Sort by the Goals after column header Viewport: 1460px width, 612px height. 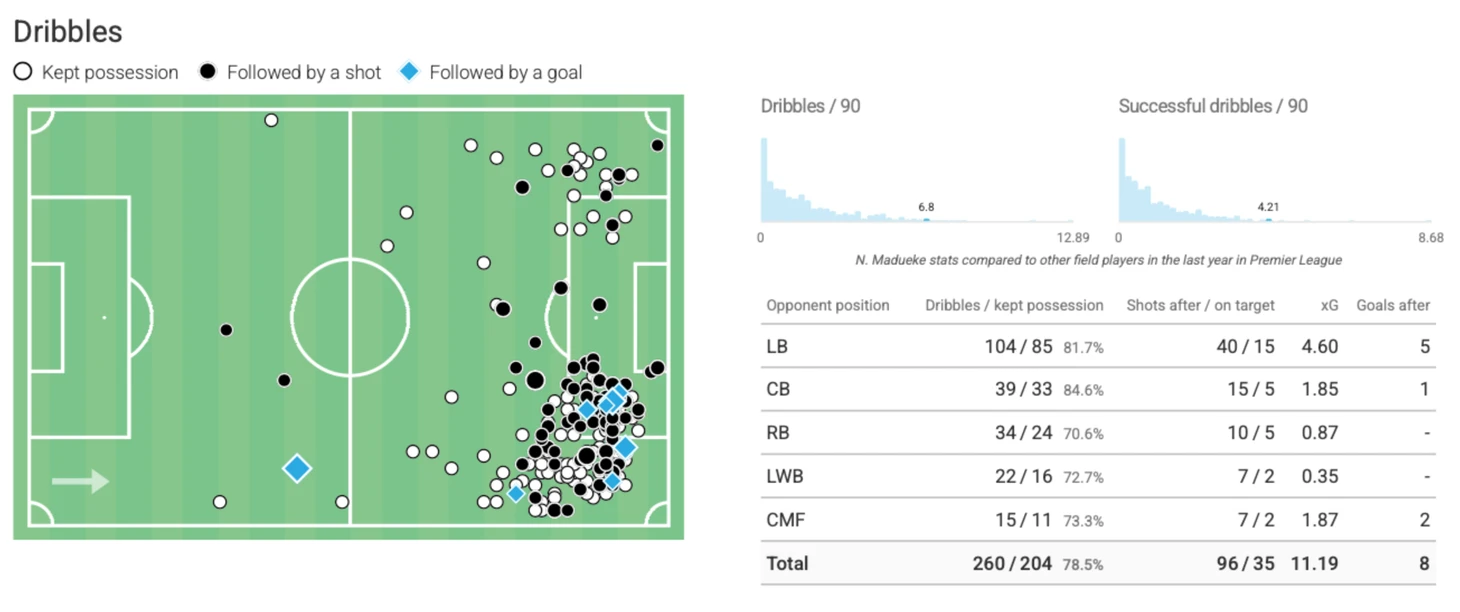coord(1392,306)
